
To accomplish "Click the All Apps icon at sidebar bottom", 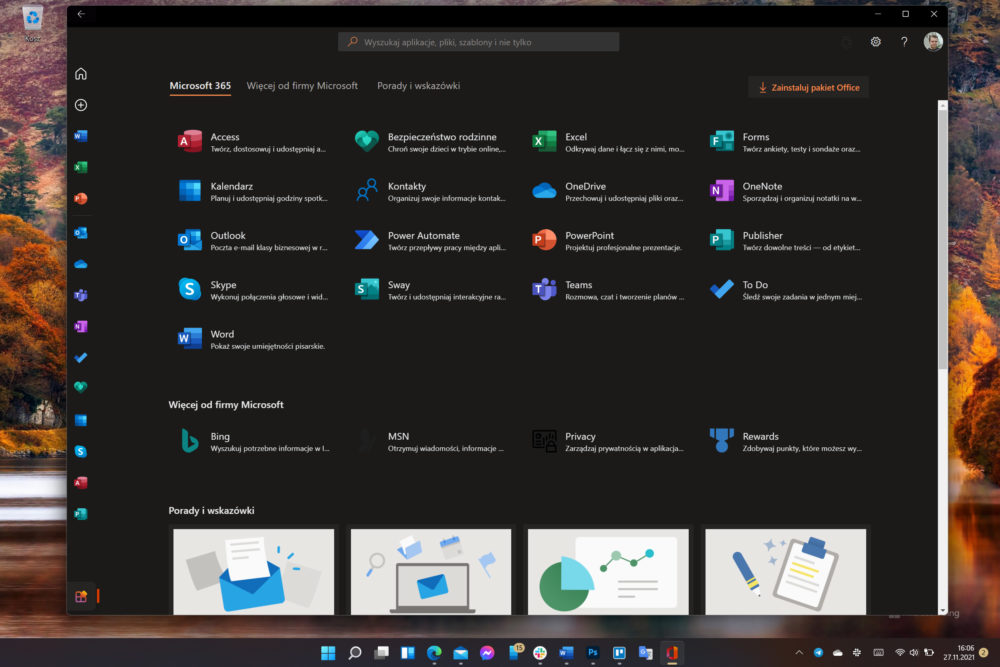I will pyautogui.click(x=81, y=597).
